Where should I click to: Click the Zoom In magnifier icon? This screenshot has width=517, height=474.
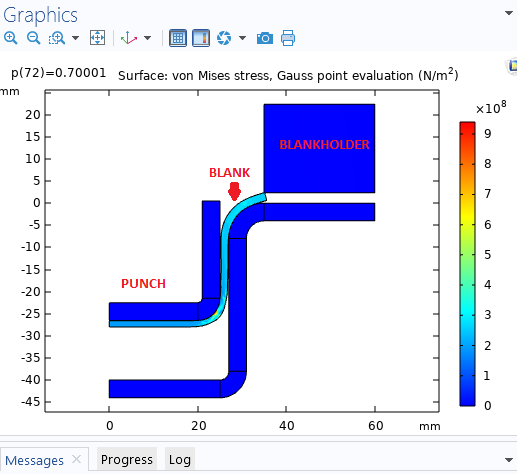(x=11, y=38)
